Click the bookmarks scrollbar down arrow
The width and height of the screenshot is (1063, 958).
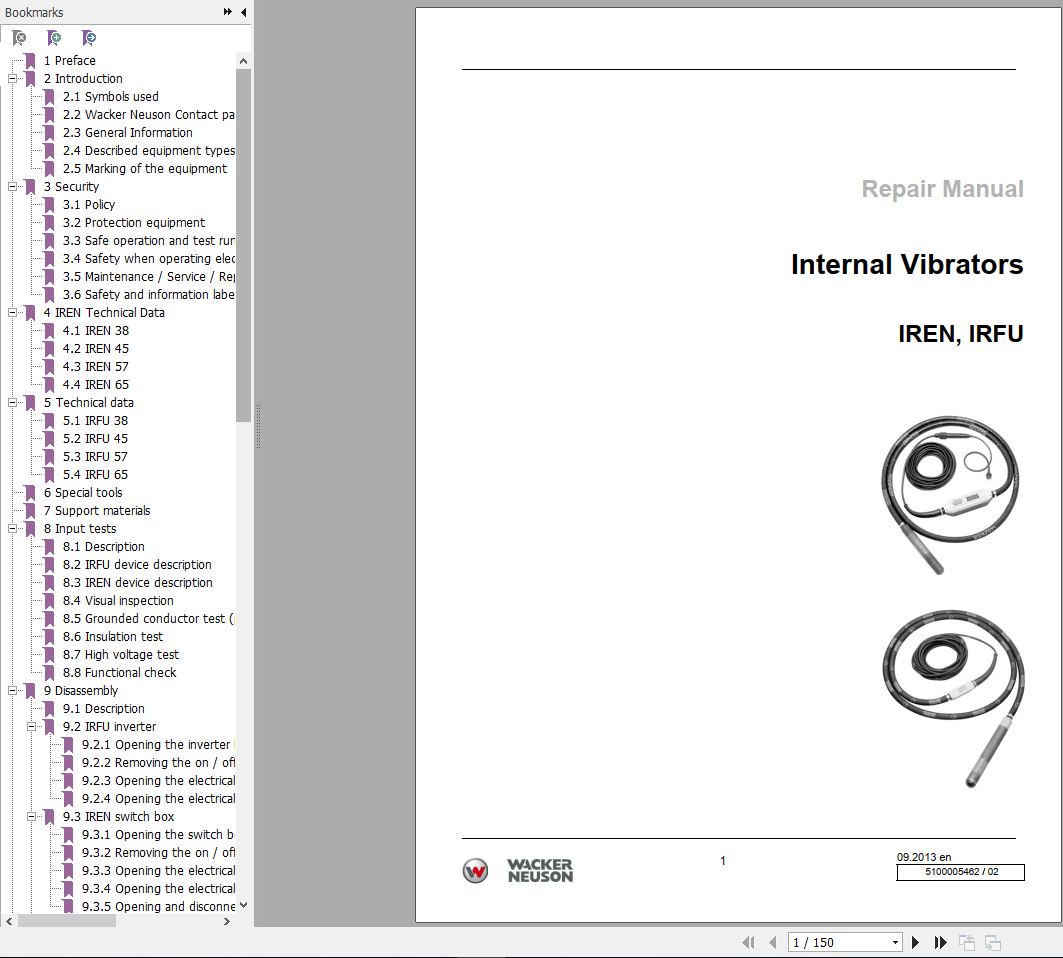point(243,905)
